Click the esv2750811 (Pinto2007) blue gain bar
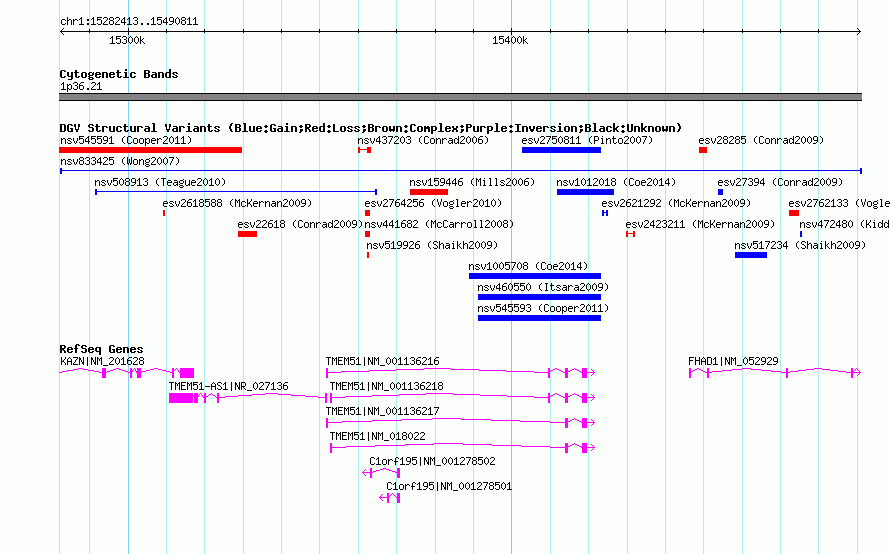This screenshot has height=554, width=890. 561,150
